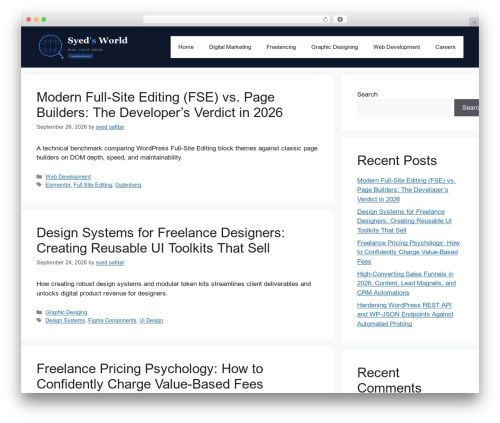Open Web Development category link under first post

click(68, 177)
